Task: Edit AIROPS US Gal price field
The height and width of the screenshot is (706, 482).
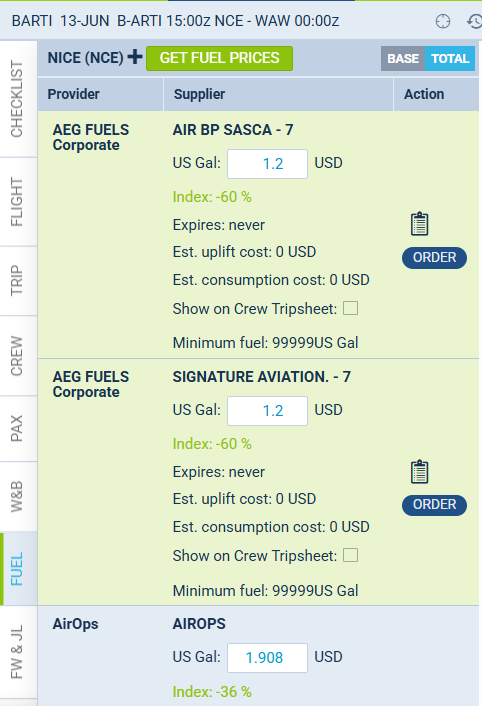Action: tap(267, 658)
